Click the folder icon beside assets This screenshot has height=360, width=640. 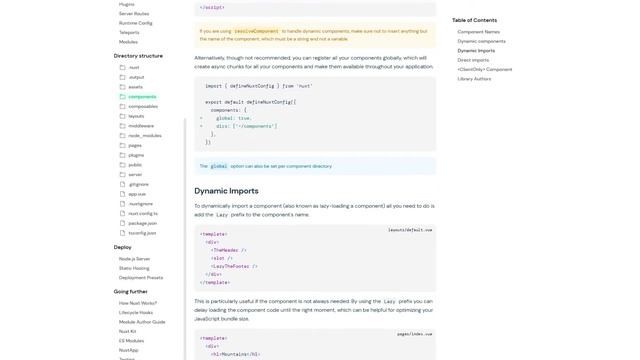click(122, 87)
